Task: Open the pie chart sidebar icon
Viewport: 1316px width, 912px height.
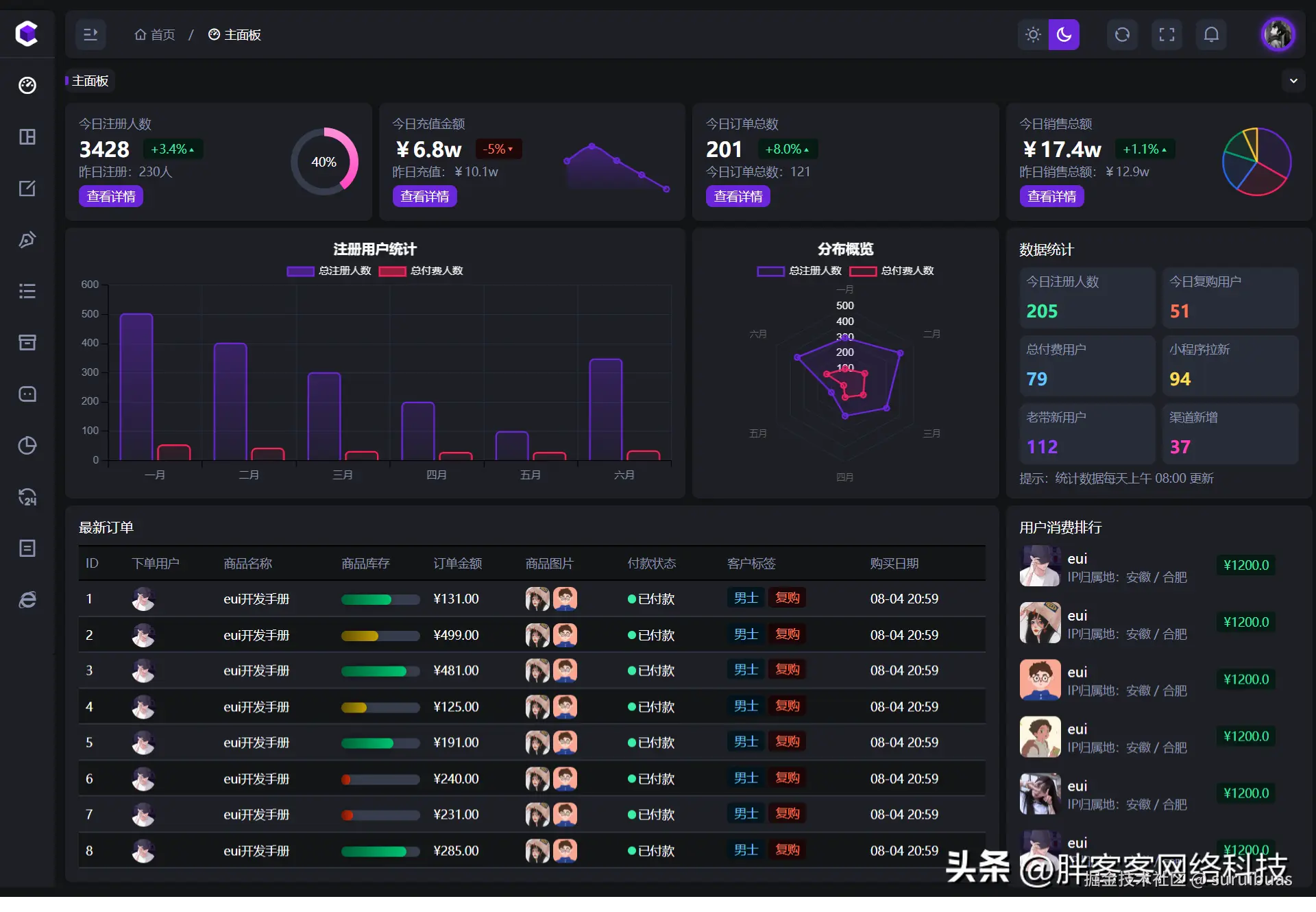Action: (x=27, y=445)
